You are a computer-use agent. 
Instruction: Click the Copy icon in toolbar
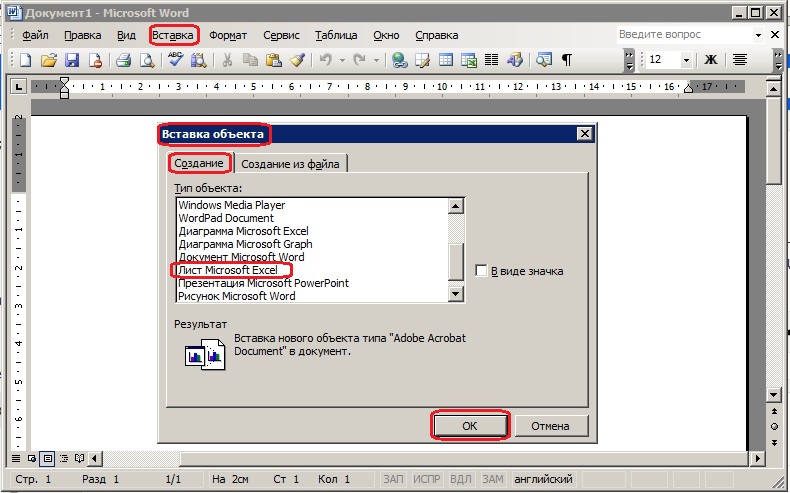(250, 60)
